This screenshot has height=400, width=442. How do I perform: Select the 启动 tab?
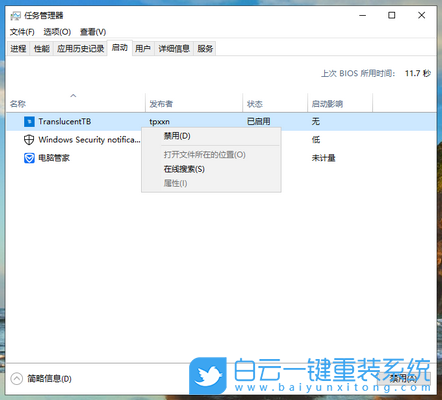[120, 48]
